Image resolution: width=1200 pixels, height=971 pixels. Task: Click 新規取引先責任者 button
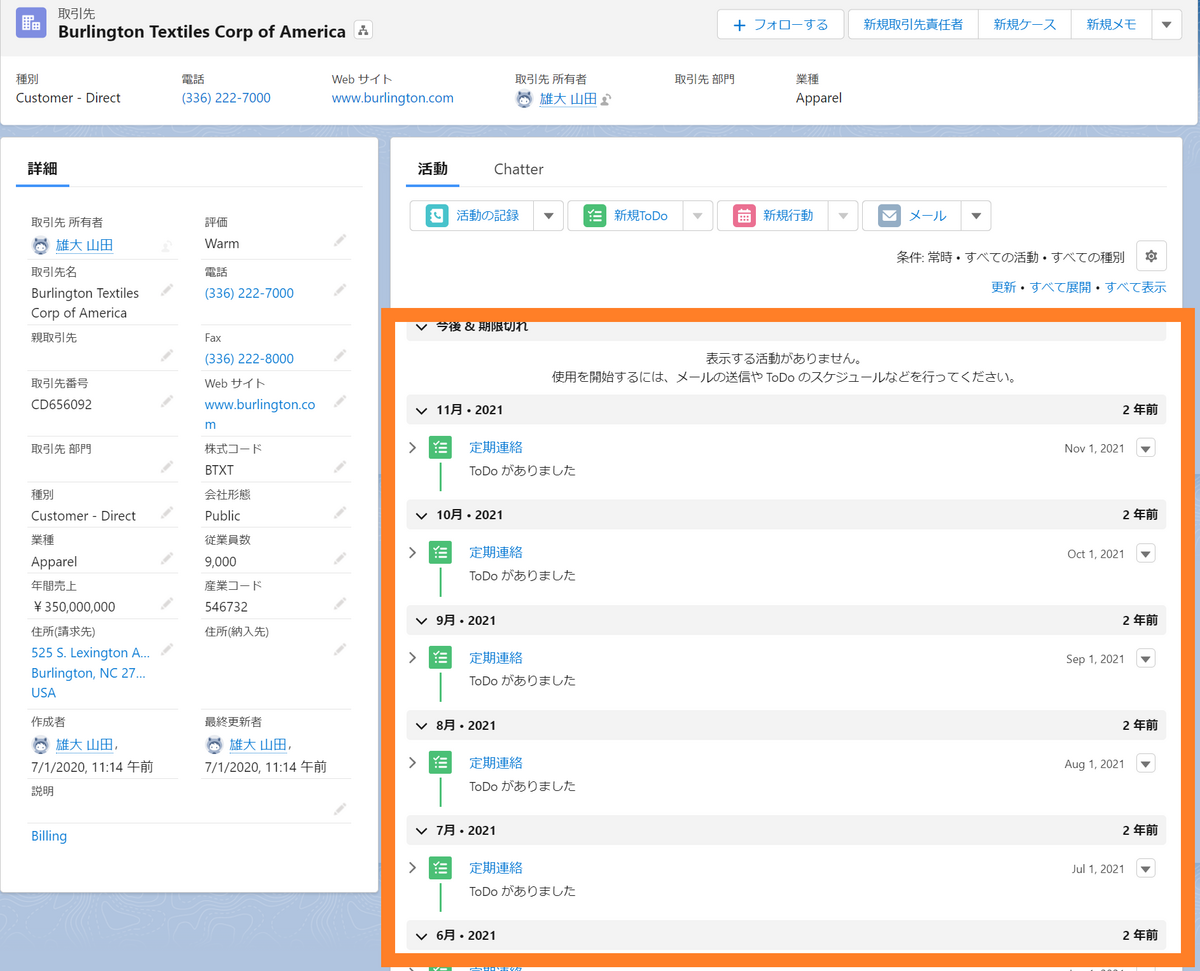913,25
